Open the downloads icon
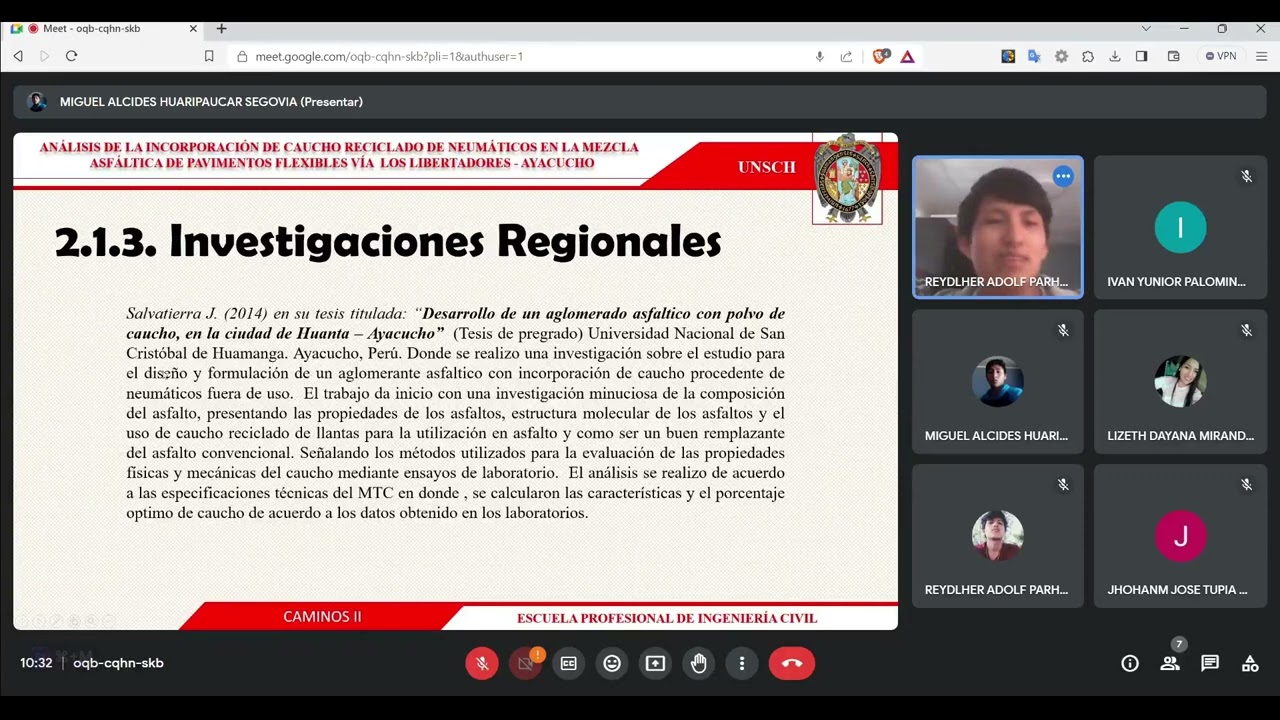This screenshot has width=1280, height=720. 1115,56
